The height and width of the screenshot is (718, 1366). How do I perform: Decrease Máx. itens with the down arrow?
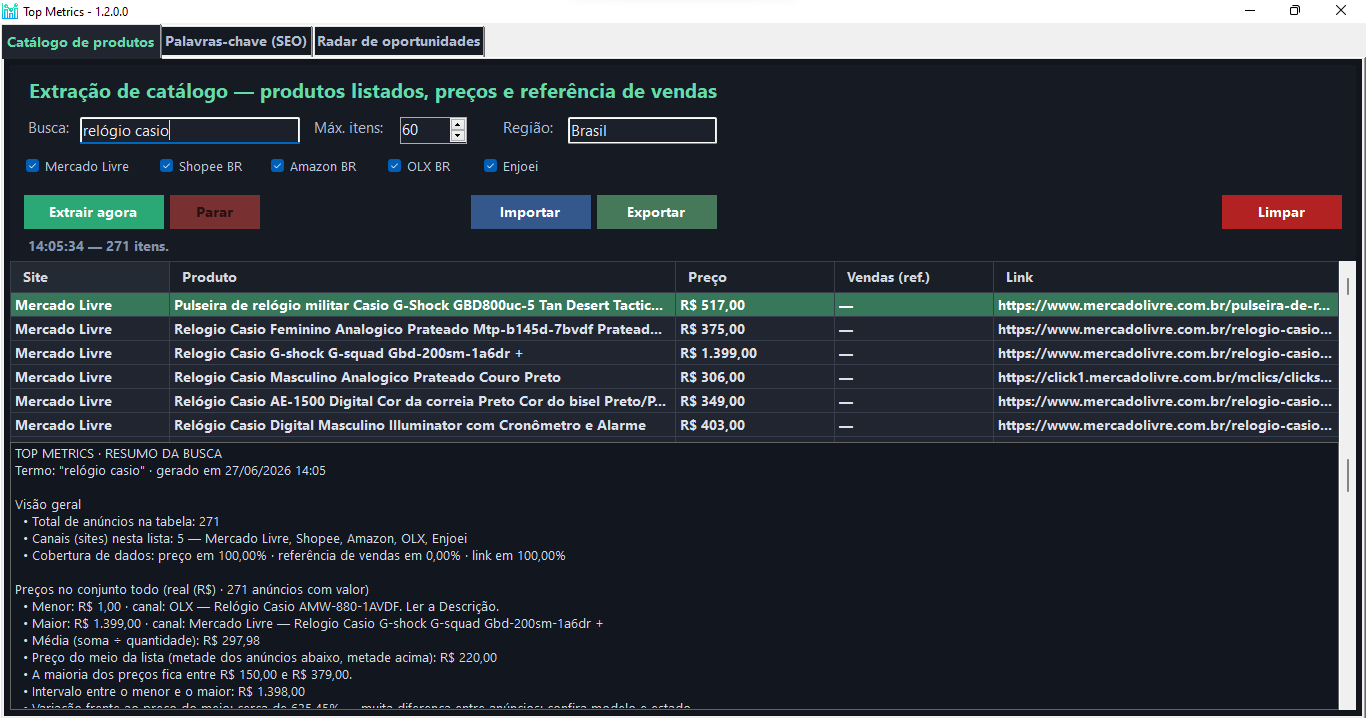click(458, 136)
